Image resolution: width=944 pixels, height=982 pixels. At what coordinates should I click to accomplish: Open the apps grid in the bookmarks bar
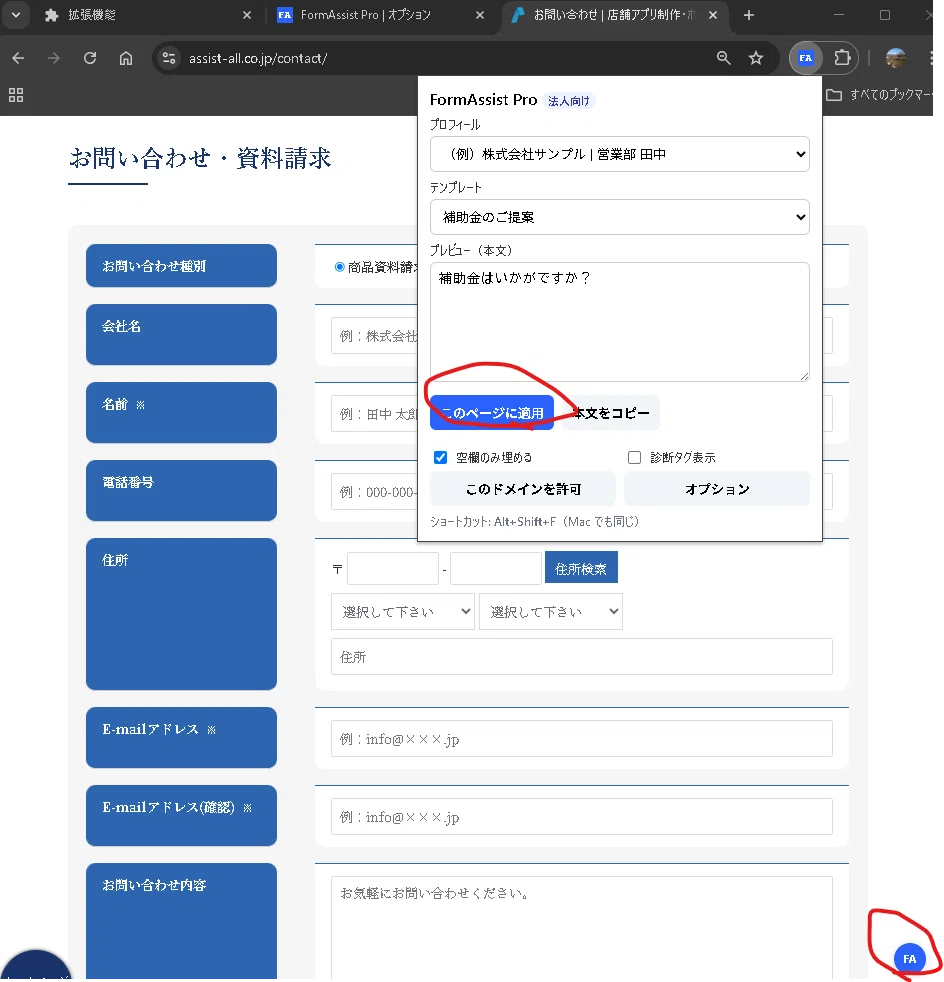[16, 95]
